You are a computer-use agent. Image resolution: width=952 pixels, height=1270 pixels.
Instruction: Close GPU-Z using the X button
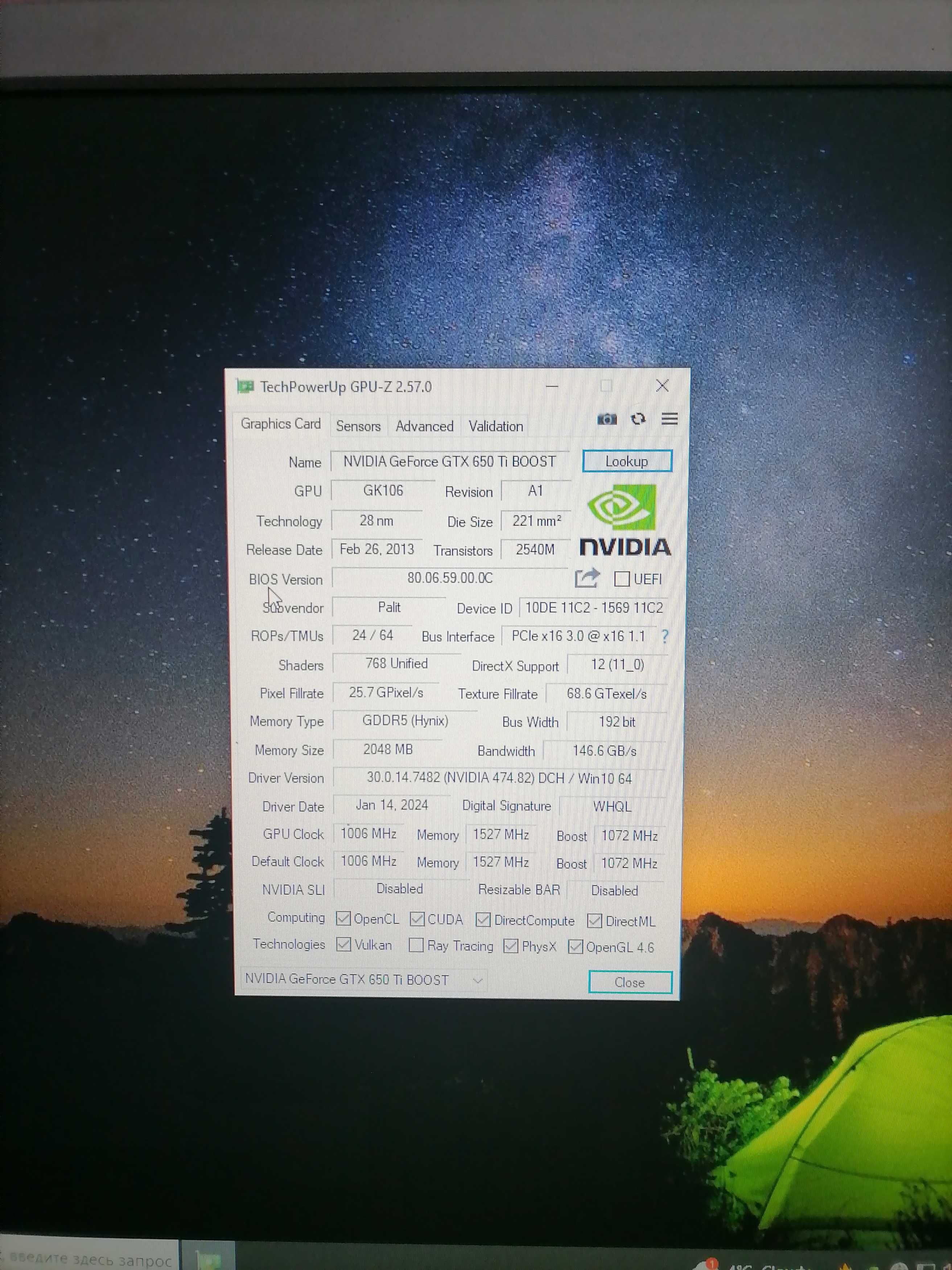coord(662,386)
